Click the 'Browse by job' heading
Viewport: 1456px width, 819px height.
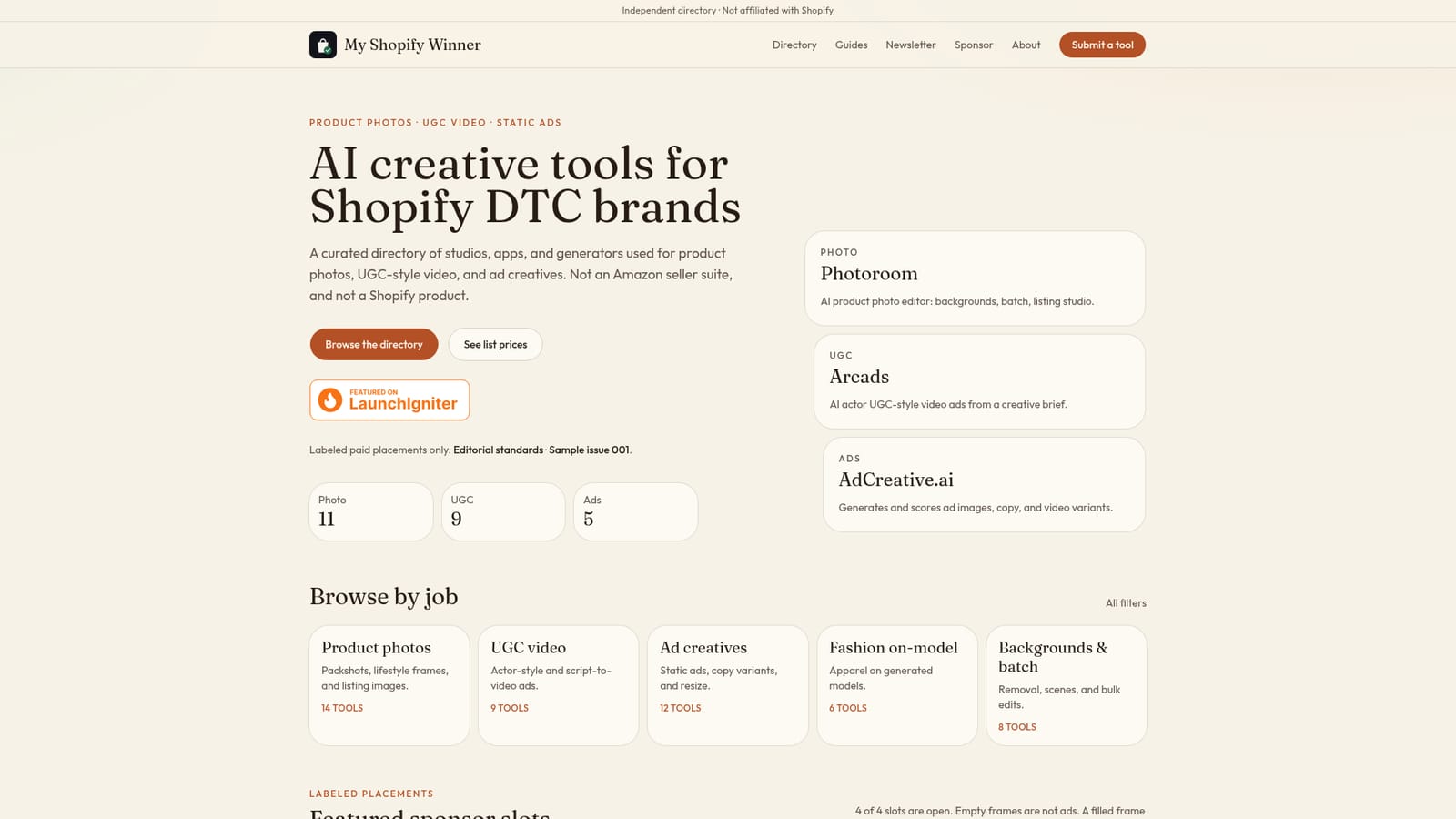383,597
